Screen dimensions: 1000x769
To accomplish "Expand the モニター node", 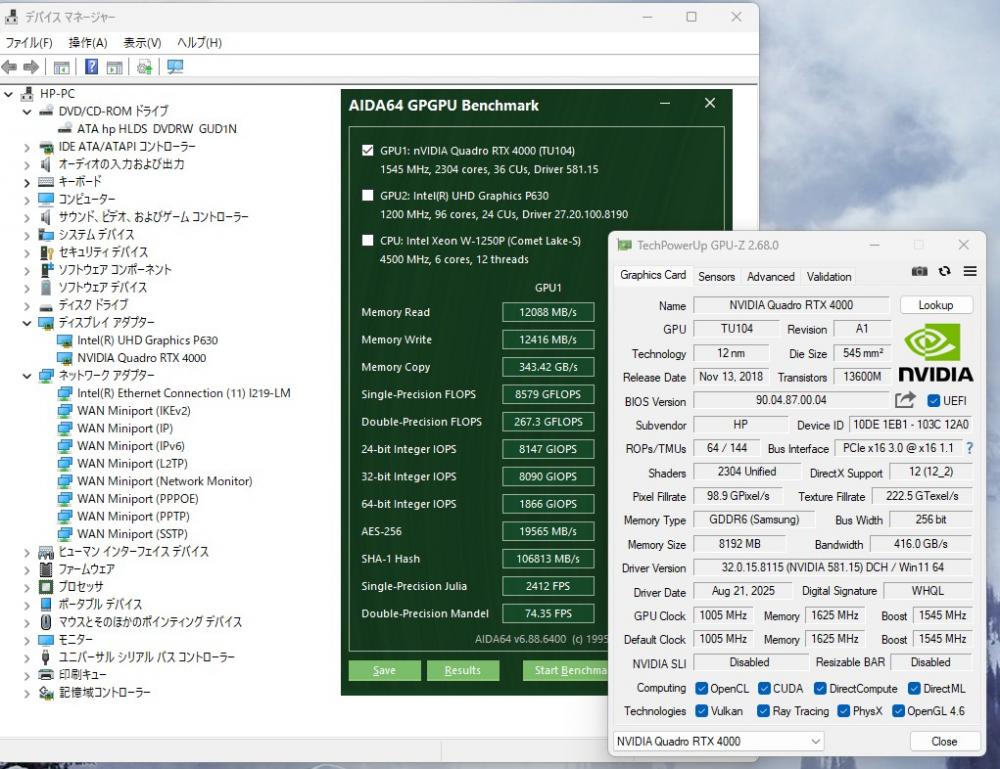I will [x=27, y=640].
